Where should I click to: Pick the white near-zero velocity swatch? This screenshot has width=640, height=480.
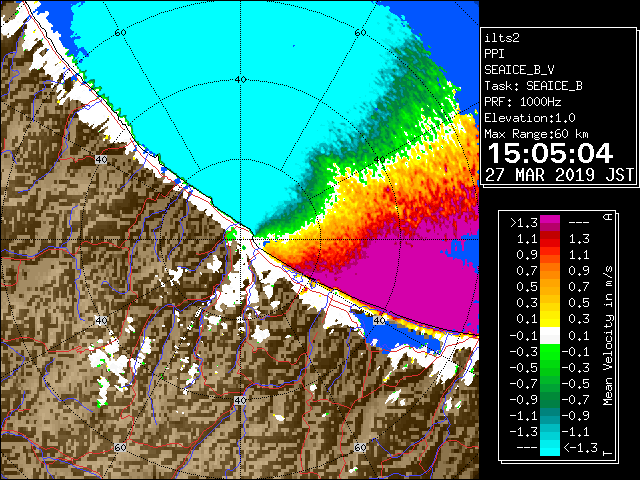pos(550,336)
